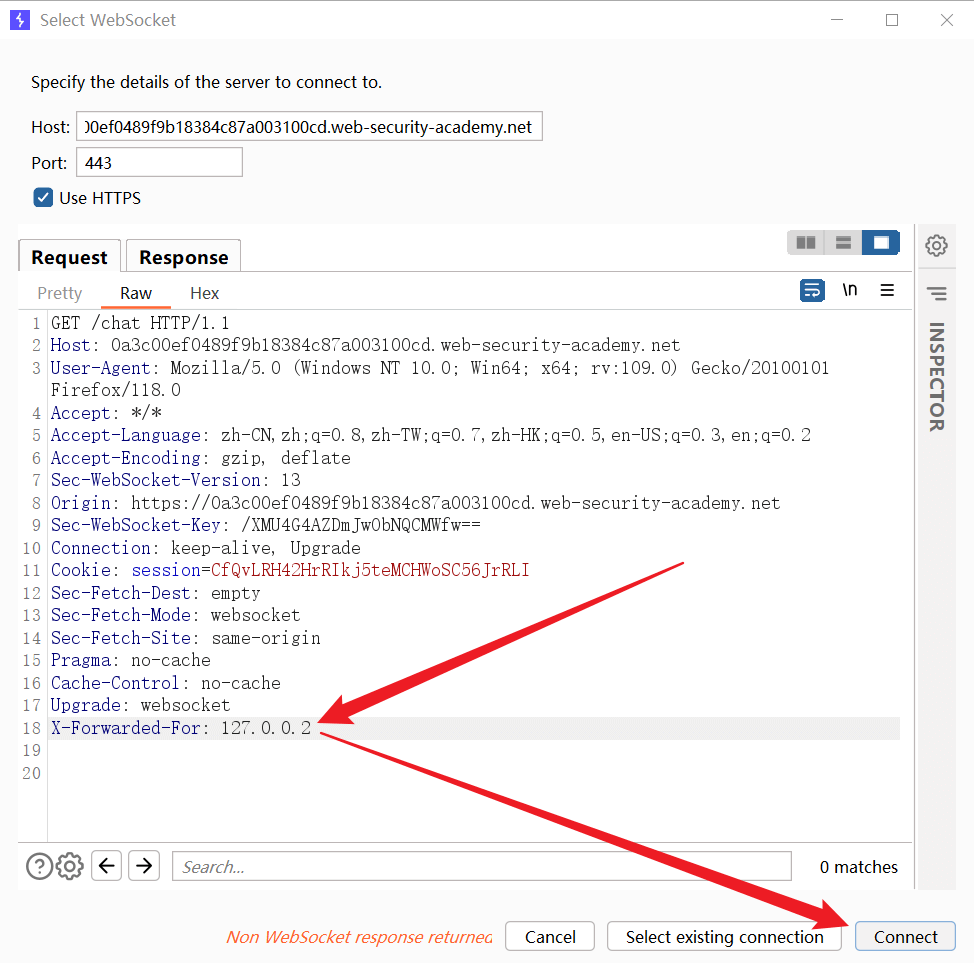The image size is (974, 963).
Task: Select single-pane tabbed layout icon
Action: 881,243
